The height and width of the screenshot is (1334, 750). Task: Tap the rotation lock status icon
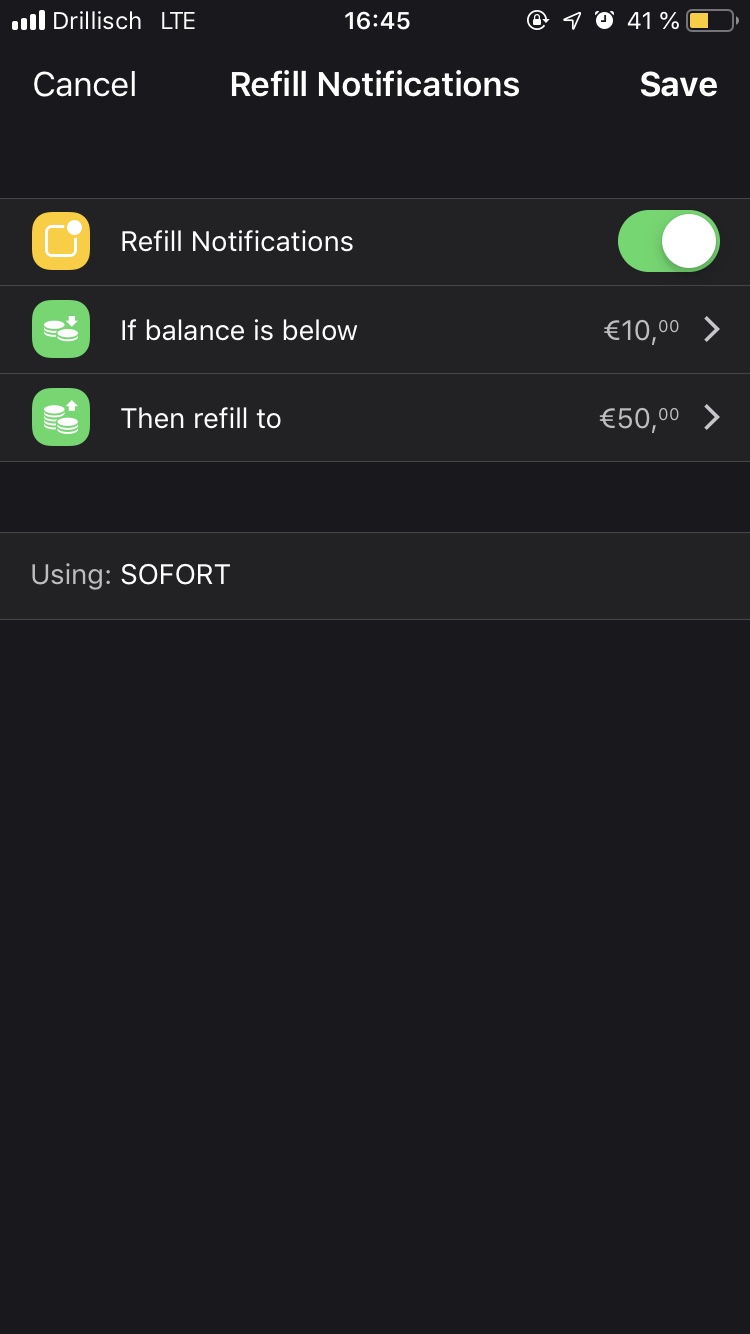click(538, 21)
